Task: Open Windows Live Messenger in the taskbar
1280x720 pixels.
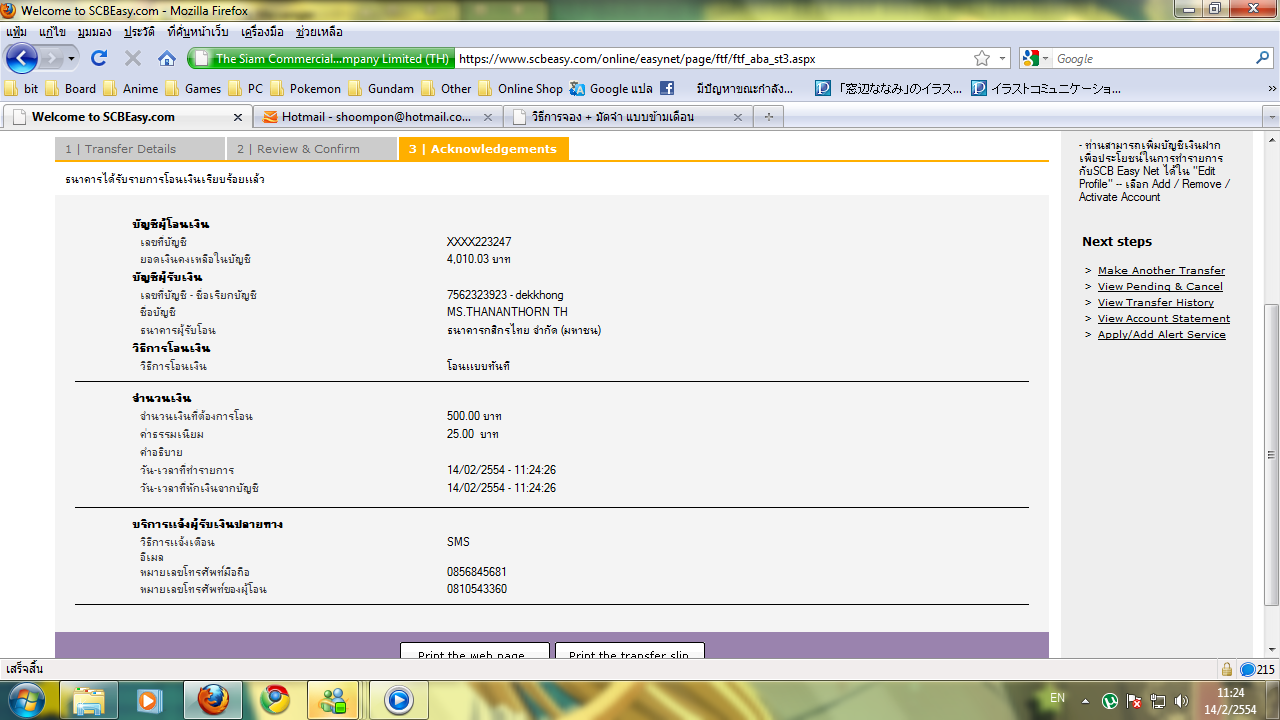Action: click(x=334, y=699)
